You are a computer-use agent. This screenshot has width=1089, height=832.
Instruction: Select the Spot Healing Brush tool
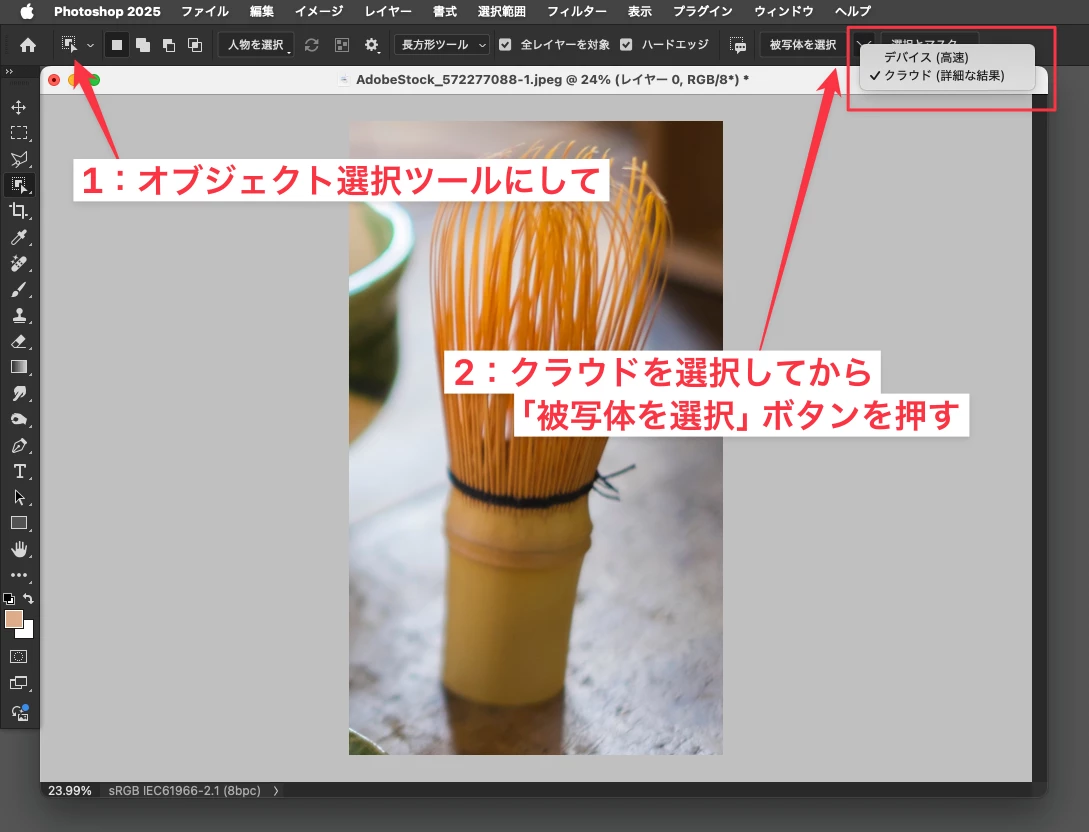pos(19,263)
